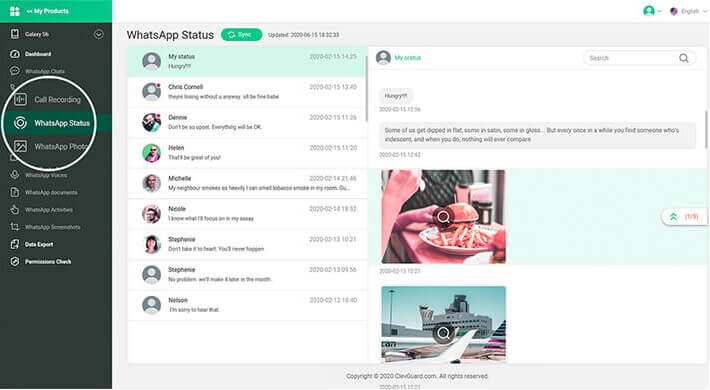Select Dennie's status row
Image resolution: width=710 pixels, height=390 pixels.
(x=247, y=122)
